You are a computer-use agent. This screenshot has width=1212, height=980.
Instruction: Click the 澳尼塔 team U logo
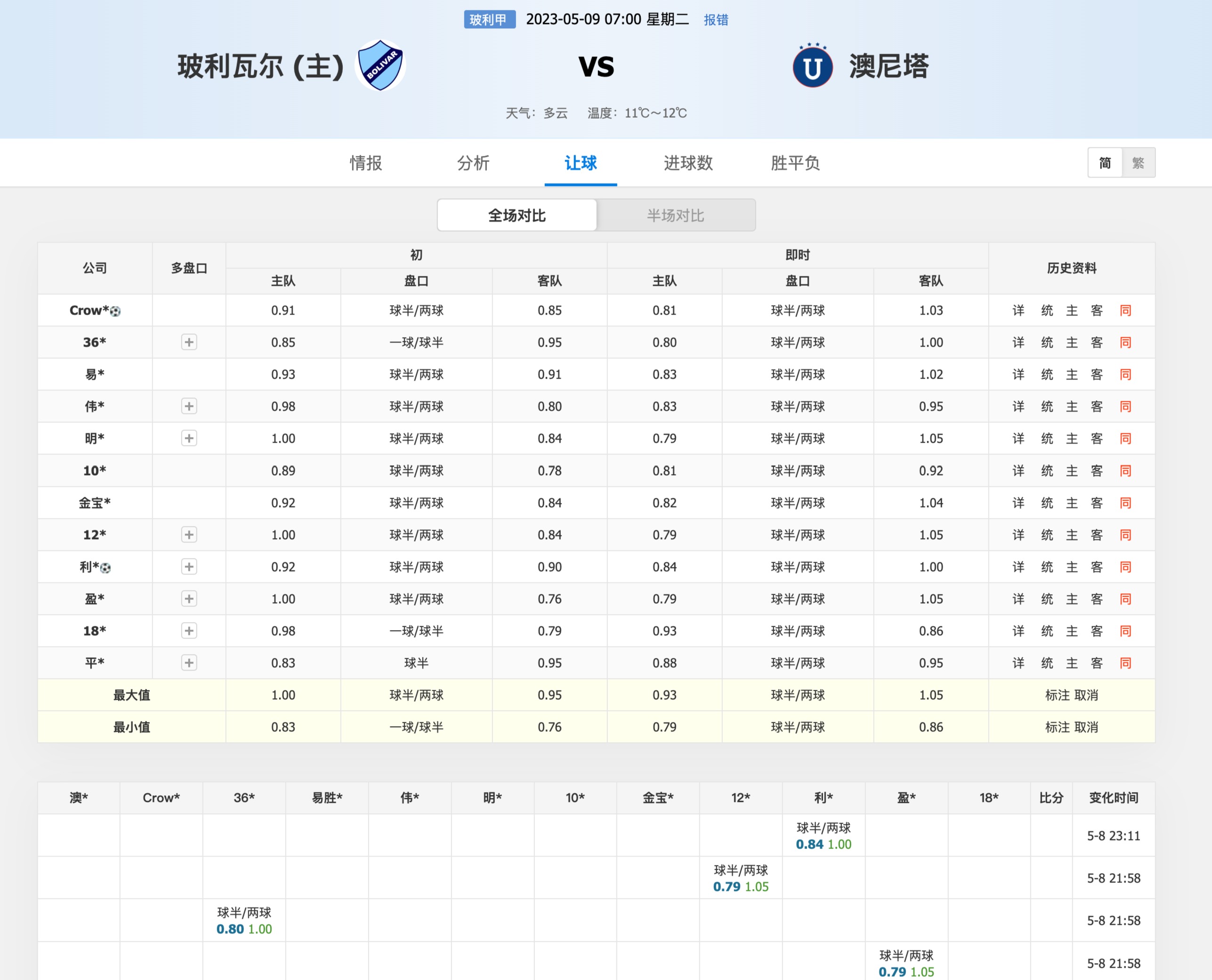coord(812,65)
